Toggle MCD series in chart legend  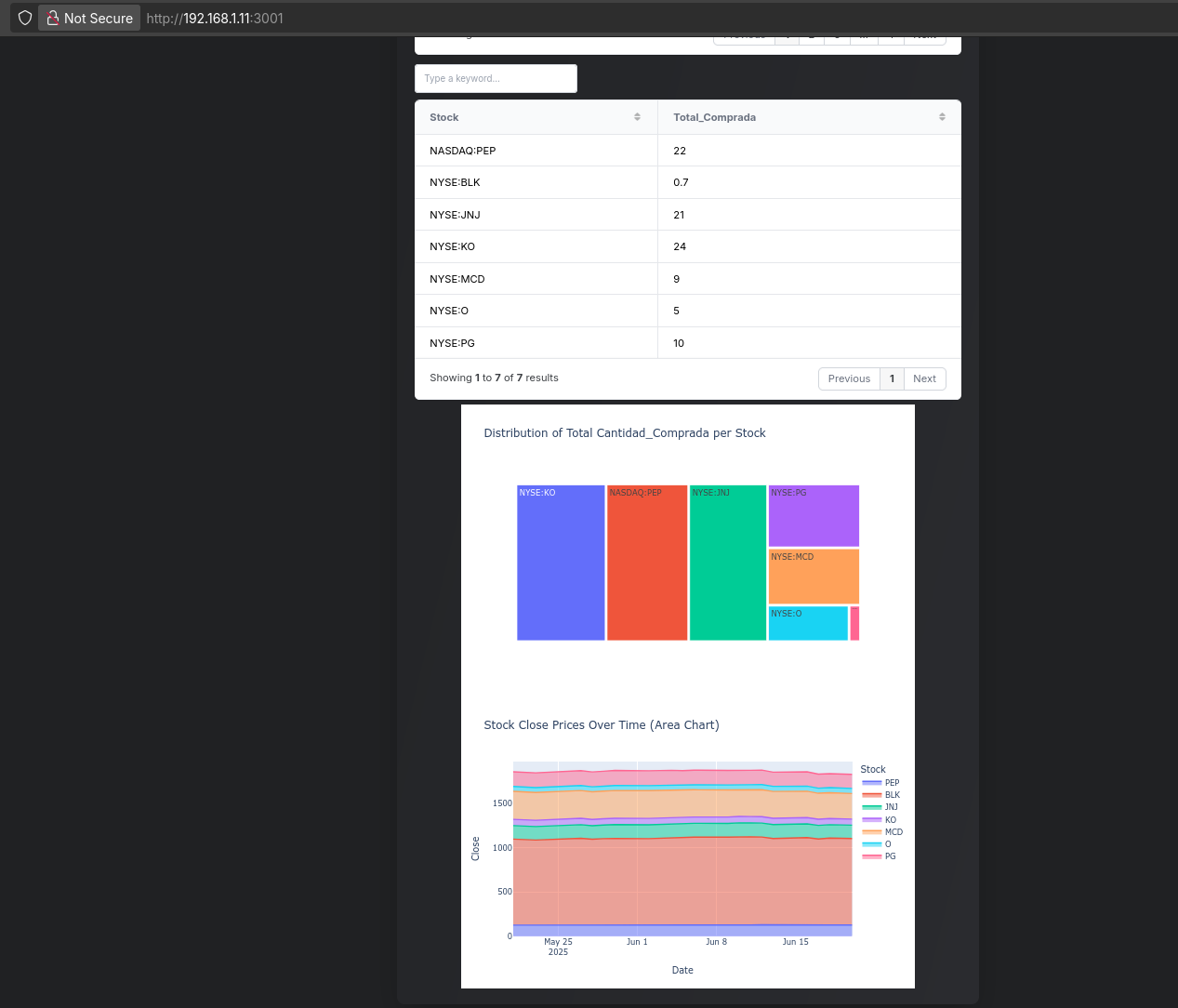point(881,832)
